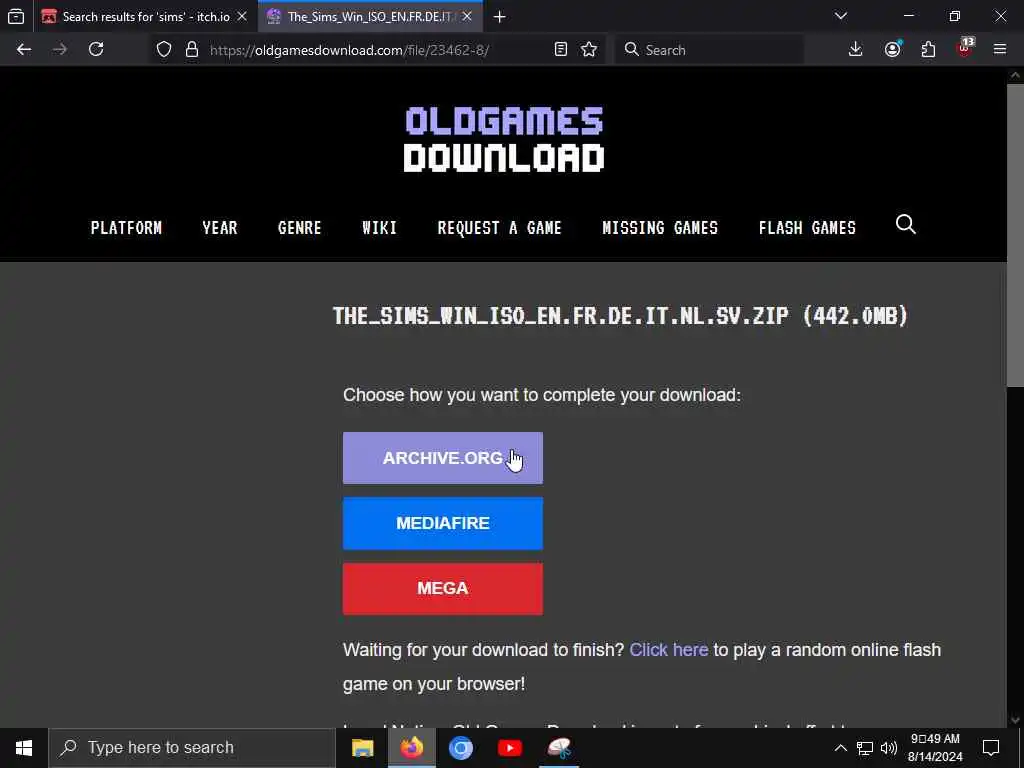Open the Firefox downloads panel
This screenshot has height=768, width=1024.
pos(856,50)
